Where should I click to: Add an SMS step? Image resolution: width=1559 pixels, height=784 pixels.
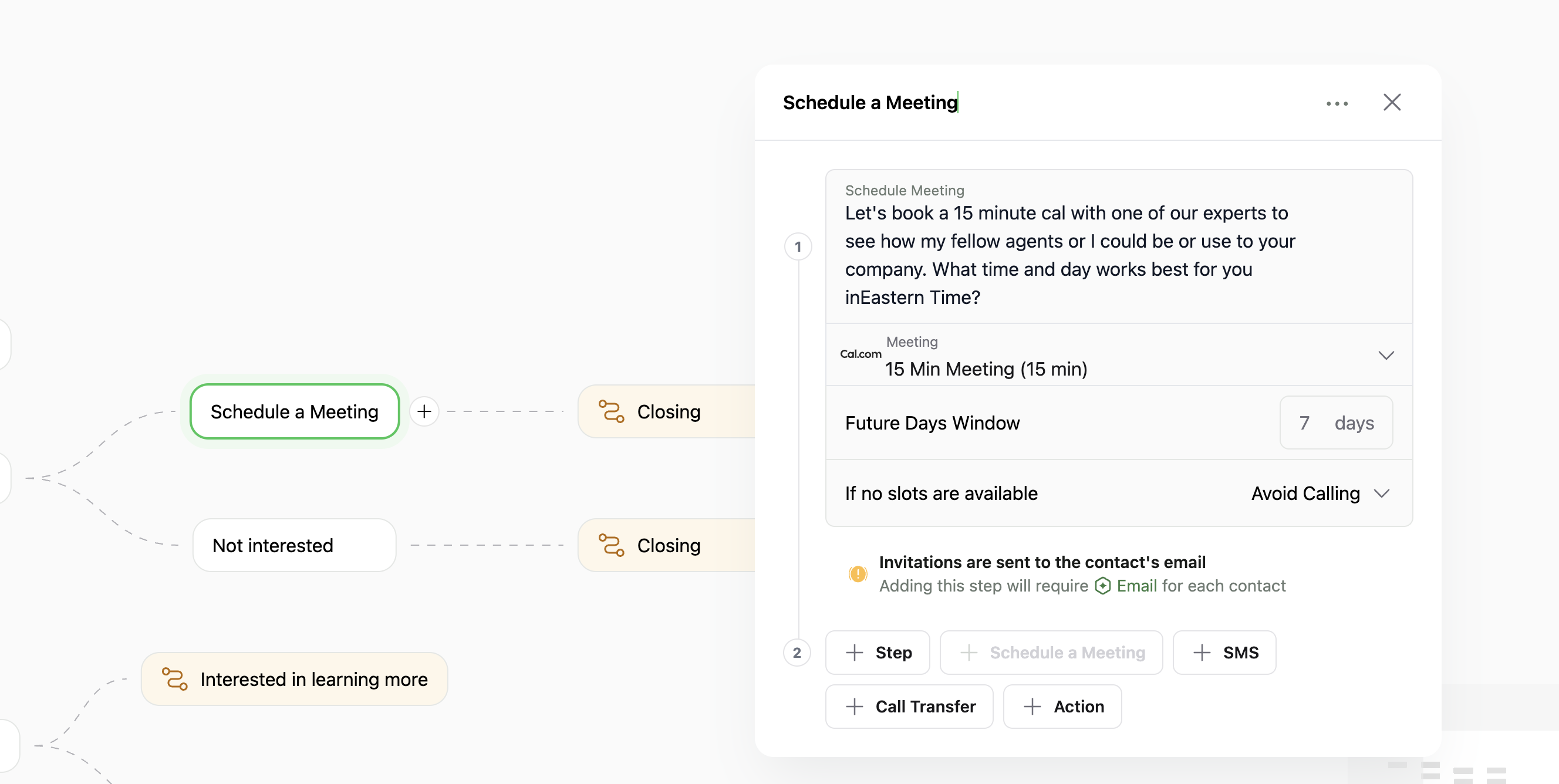tap(1224, 652)
